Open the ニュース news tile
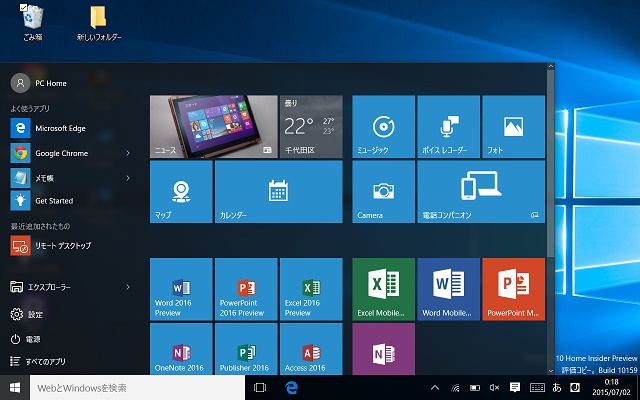The image size is (640, 400). click(x=213, y=127)
